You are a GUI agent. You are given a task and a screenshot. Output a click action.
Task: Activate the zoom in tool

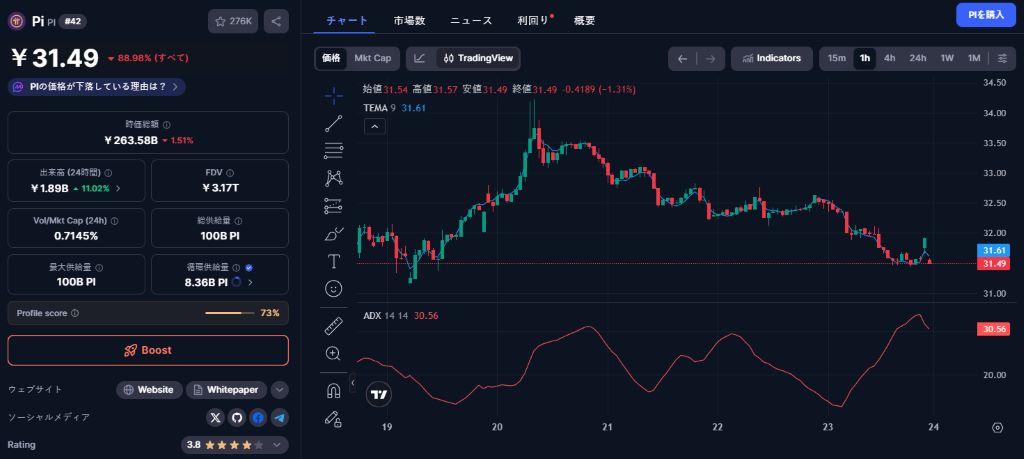(x=334, y=354)
